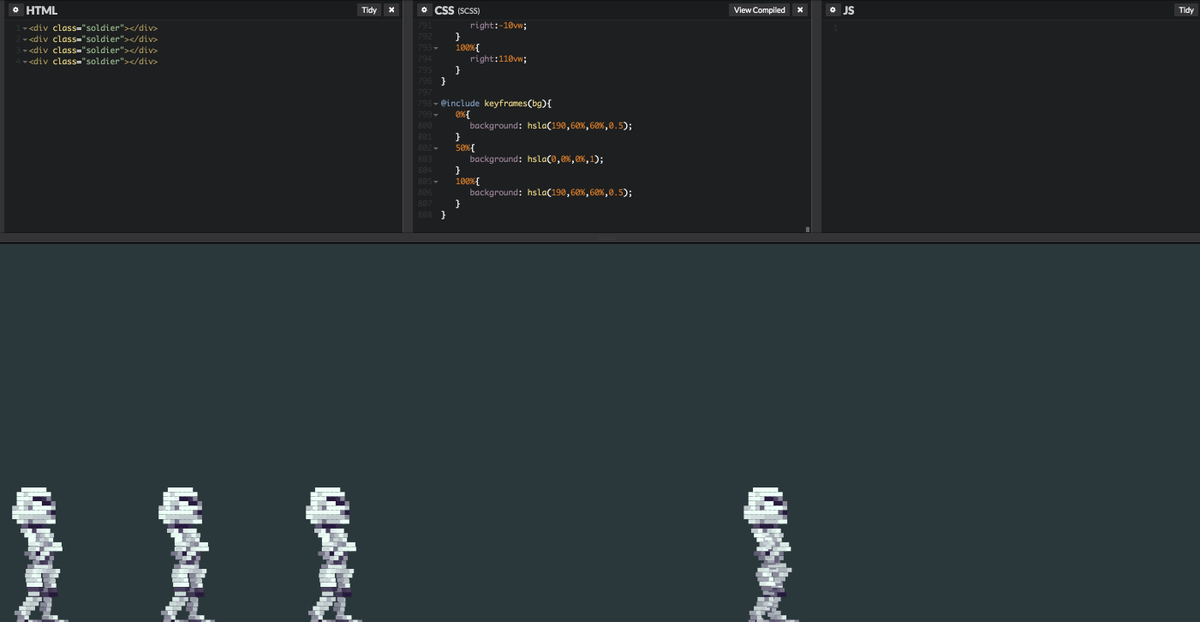Fold the 0% block at line 799
The image size is (1200, 622).
tap(436, 115)
